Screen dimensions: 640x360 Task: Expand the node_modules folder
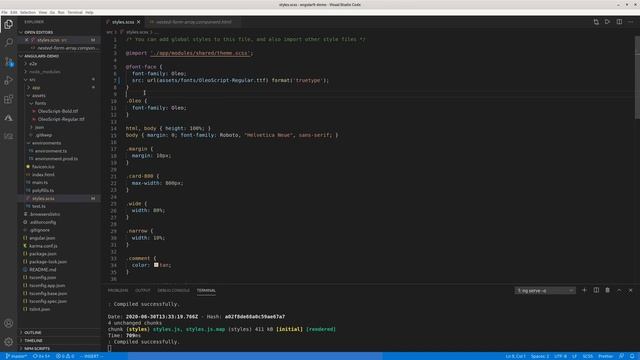point(44,72)
